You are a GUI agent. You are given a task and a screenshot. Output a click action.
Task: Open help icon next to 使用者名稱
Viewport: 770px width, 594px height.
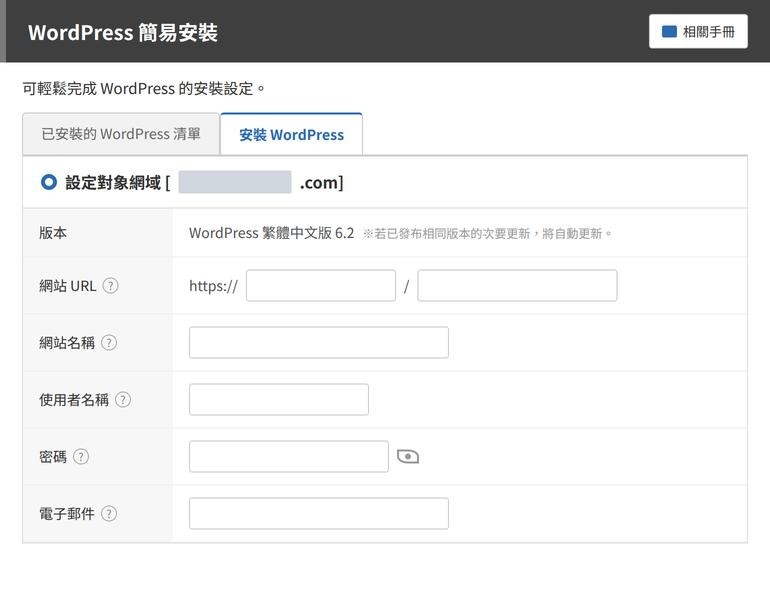pyautogui.click(x=123, y=400)
